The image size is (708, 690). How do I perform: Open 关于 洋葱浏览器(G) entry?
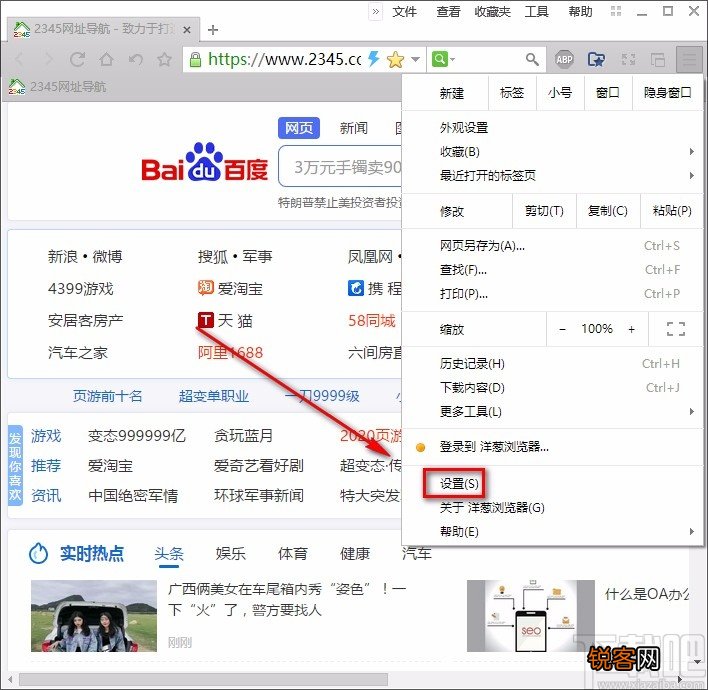tap(552, 508)
